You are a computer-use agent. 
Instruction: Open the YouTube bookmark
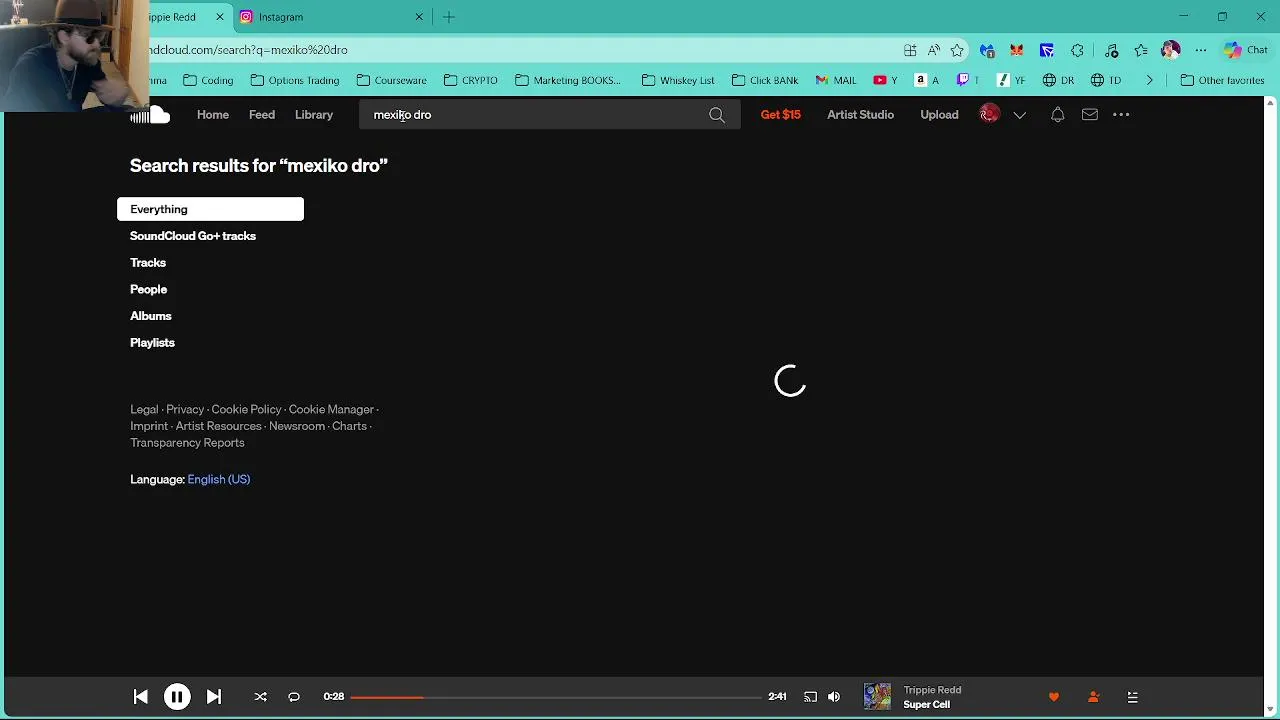click(885, 80)
